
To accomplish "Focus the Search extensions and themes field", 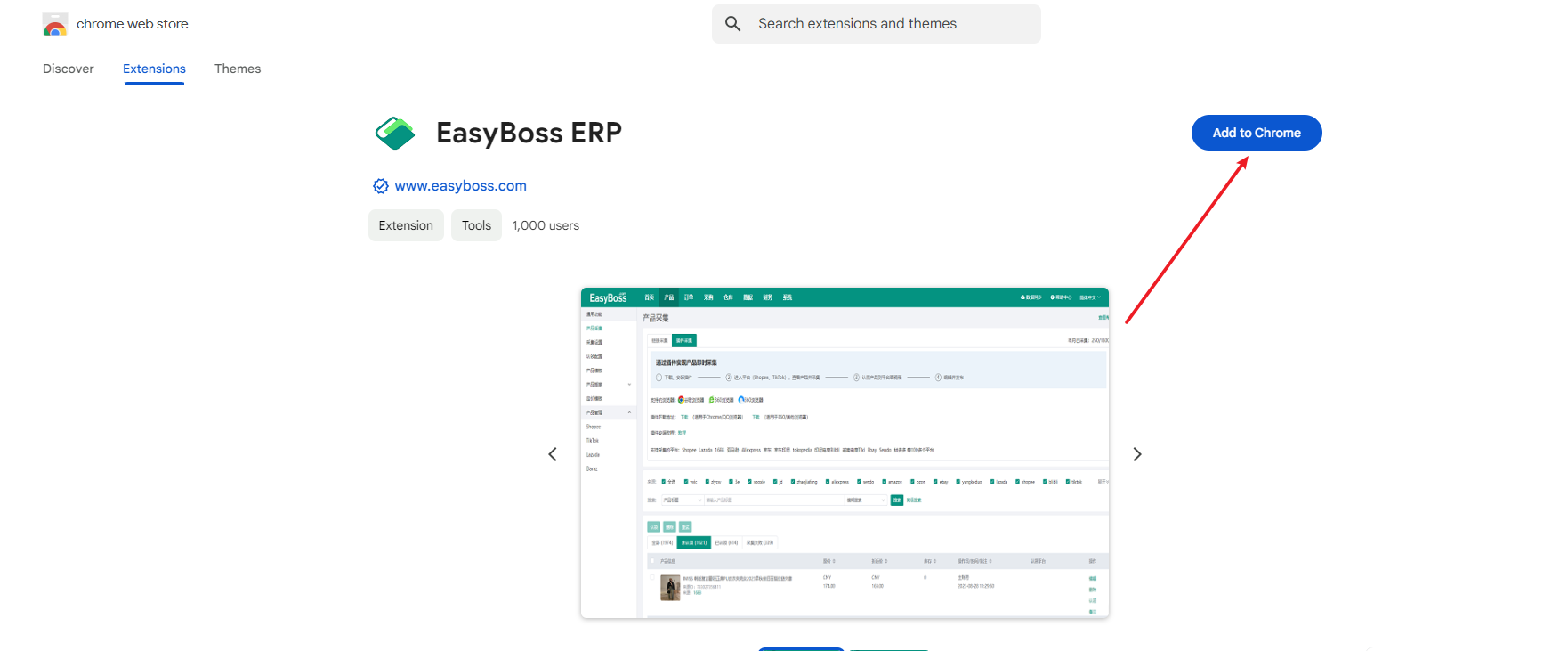I will pos(877,24).
